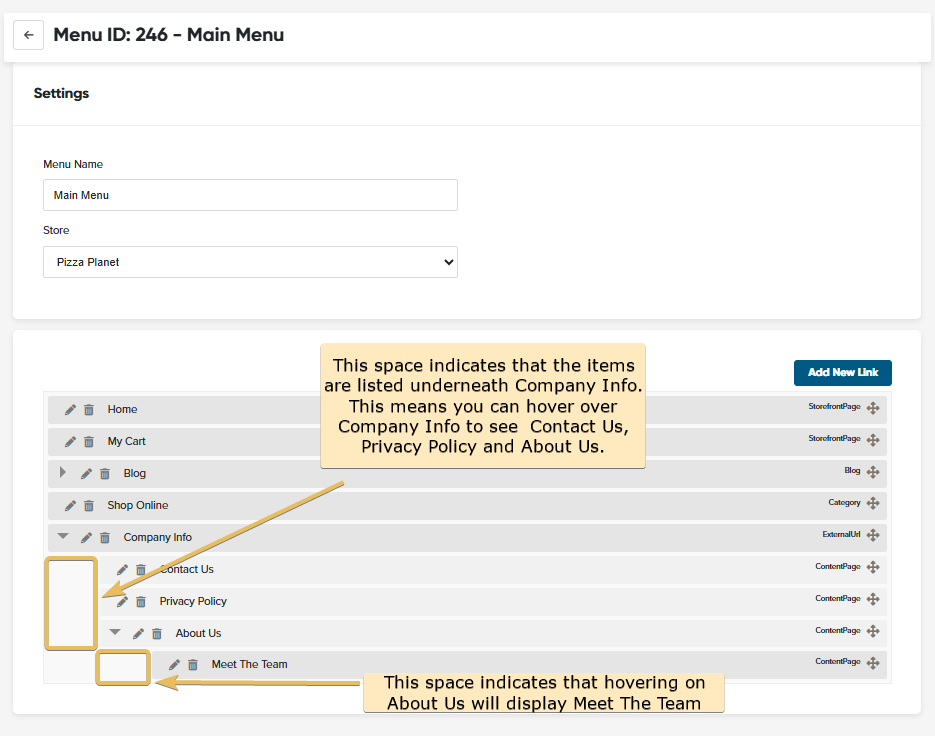
Task: Click drag handle for Meet The Team
Action: 873,664
